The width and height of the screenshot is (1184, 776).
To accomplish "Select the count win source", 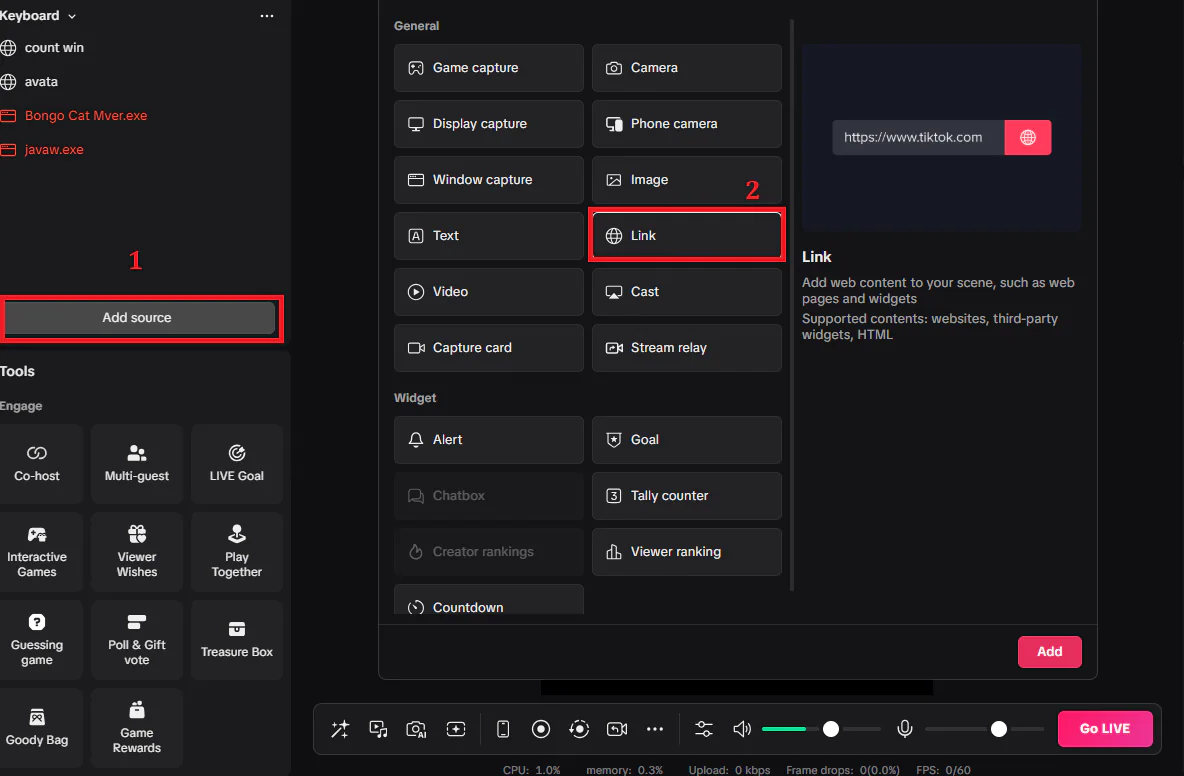I will point(54,48).
